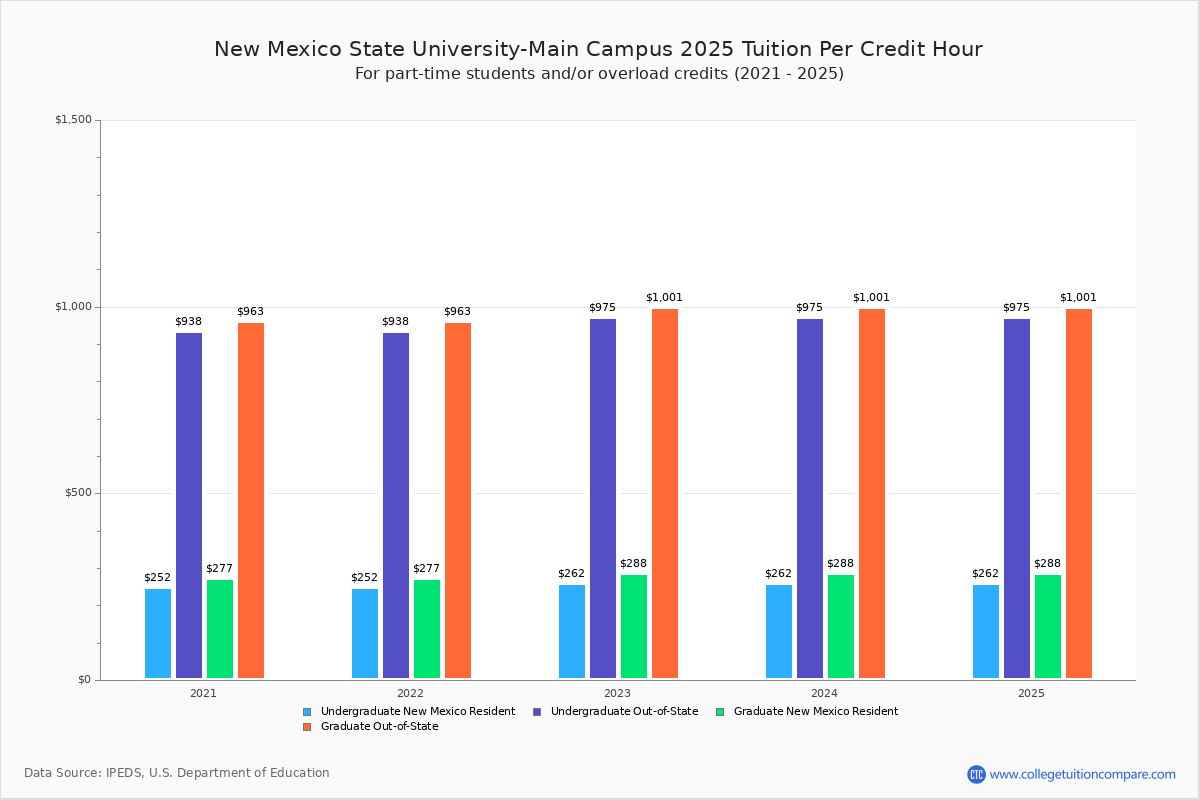Click the 2025 graduate resident $288 bar
1200x800 pixels.
click(1048, 626)
